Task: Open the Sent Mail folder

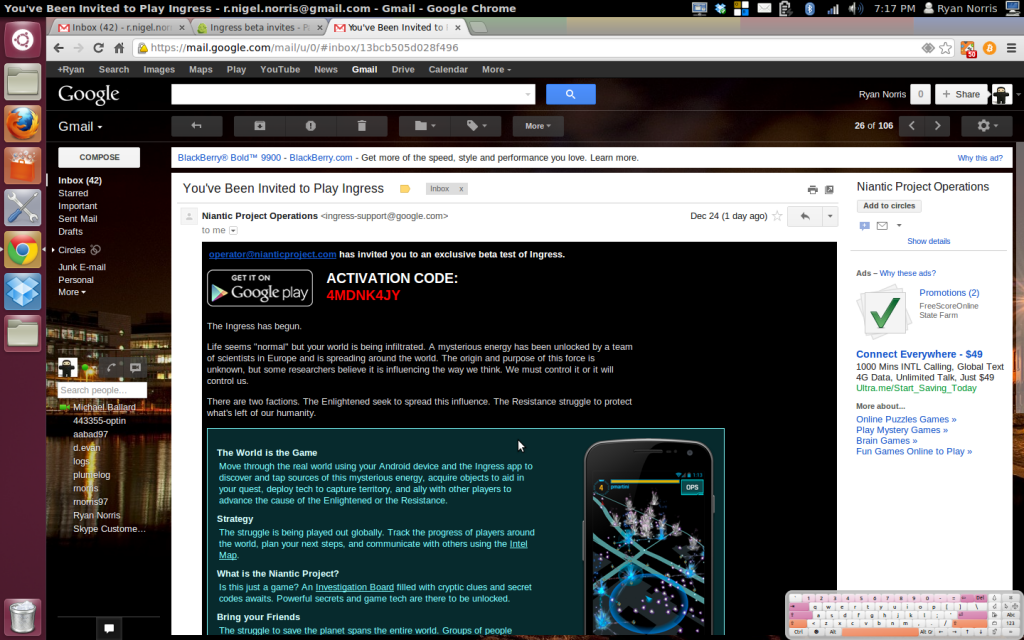Action: 78,219
